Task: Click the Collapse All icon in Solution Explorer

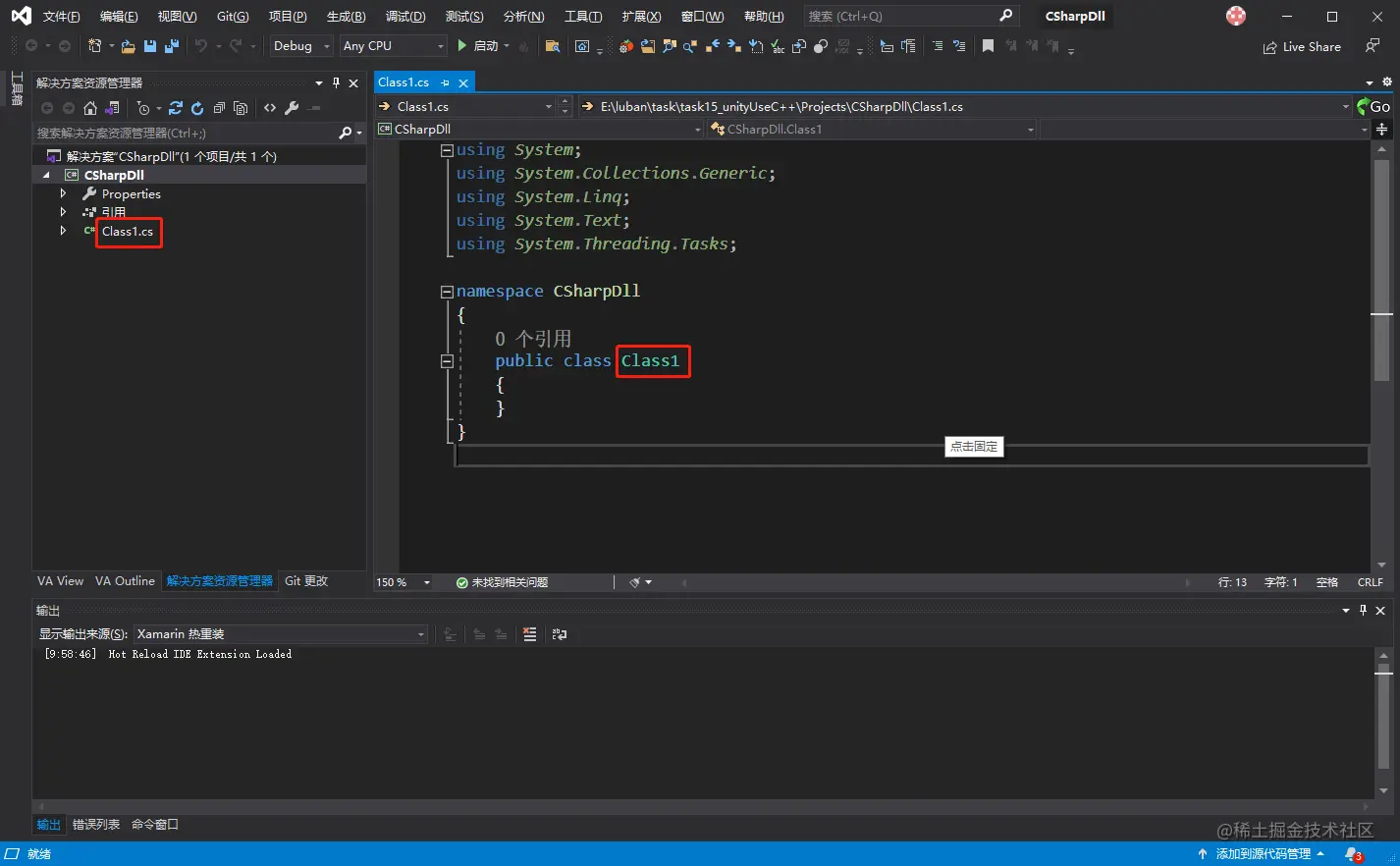Action: click(219, 108)
